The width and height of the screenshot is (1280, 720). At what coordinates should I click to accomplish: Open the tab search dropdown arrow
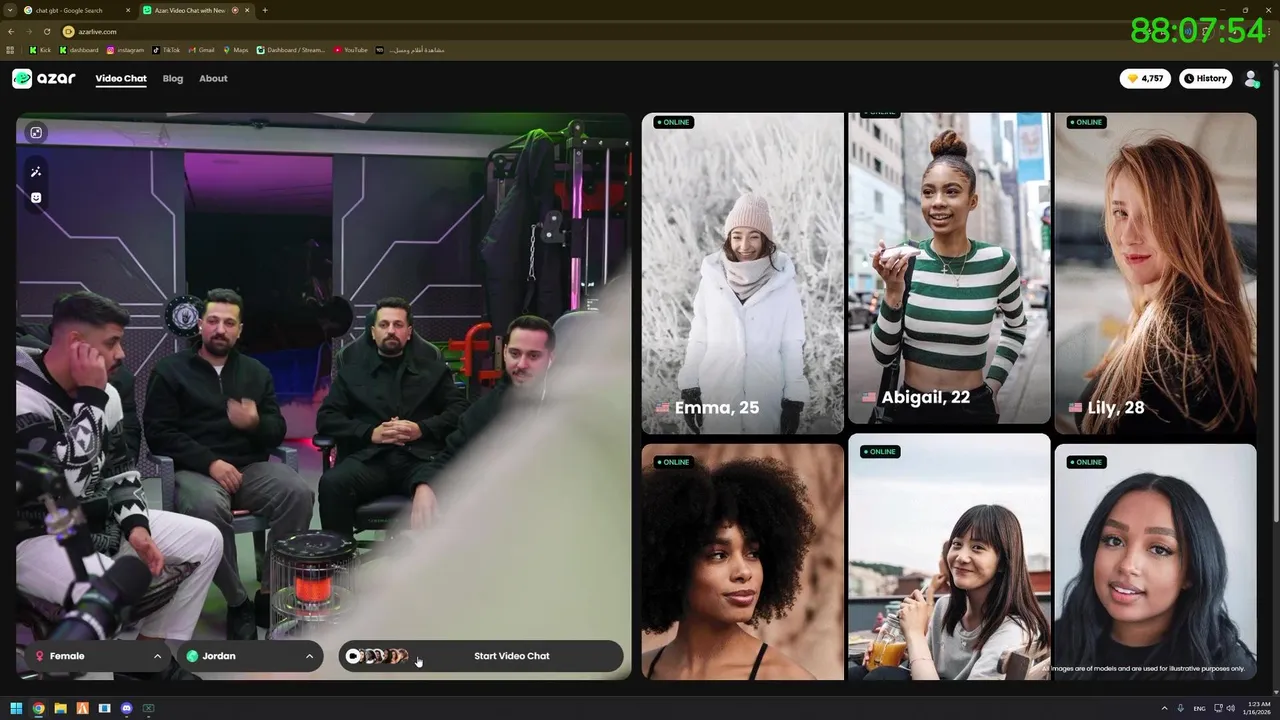click(x=9, y=10)
